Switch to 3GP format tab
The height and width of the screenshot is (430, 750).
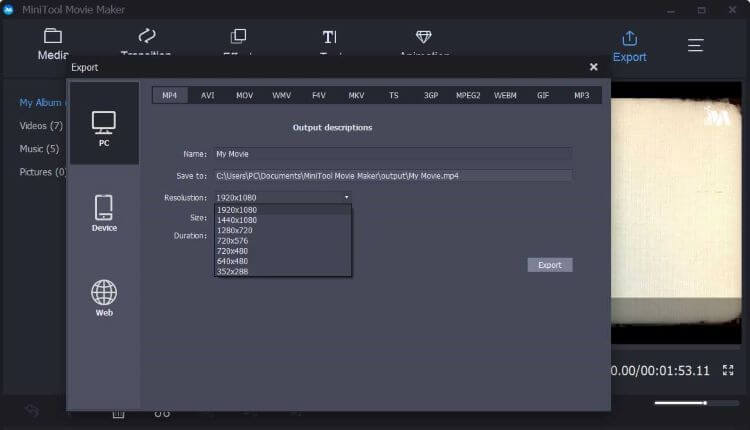point(431,95)
